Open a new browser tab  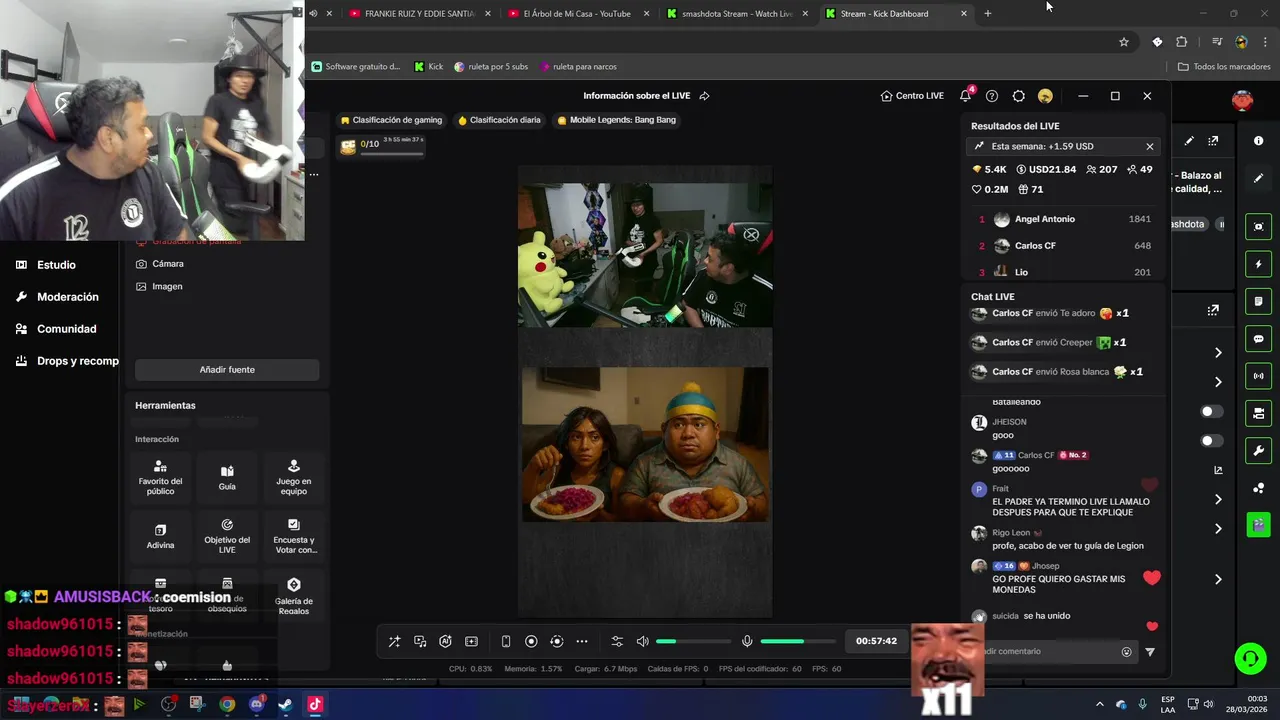[988, 14]
